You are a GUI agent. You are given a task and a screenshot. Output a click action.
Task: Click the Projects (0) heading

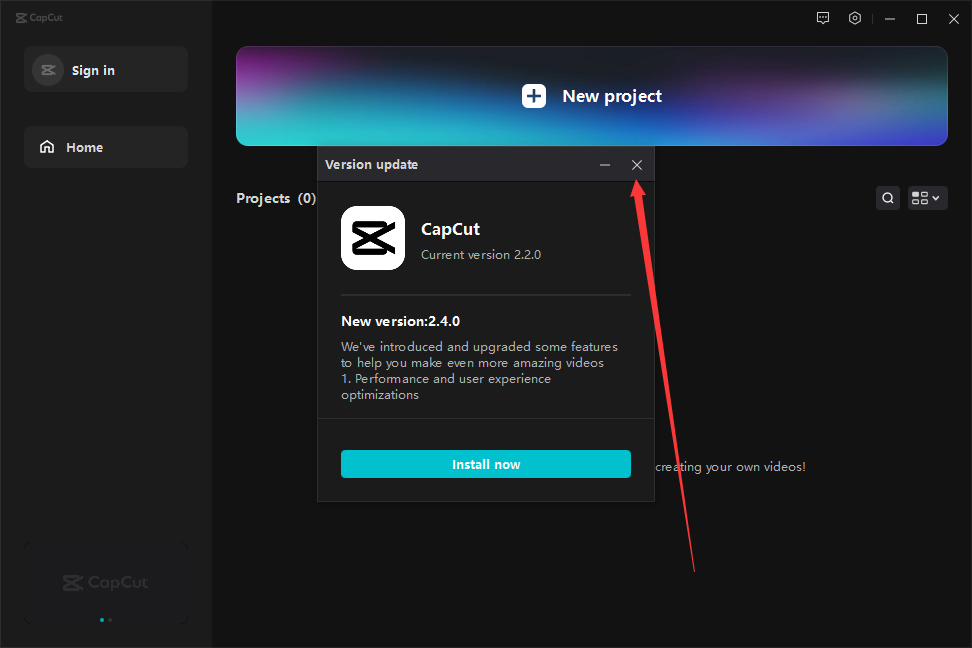276,198
